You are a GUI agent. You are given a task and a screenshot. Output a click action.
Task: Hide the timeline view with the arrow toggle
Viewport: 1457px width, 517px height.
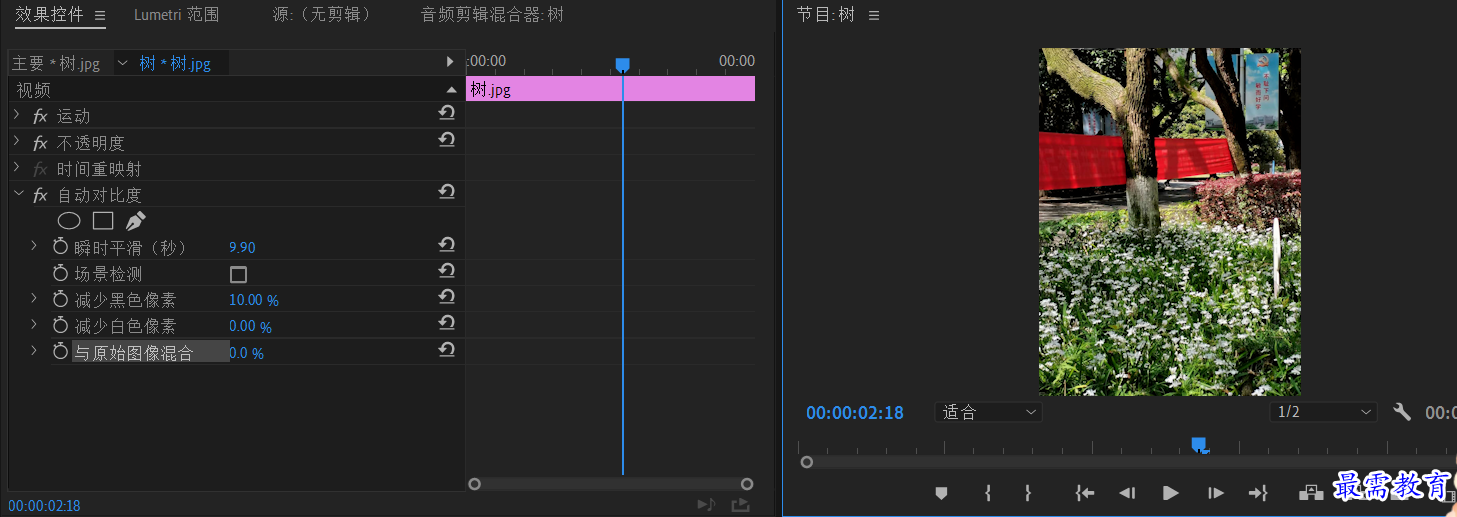click(450, 62)
